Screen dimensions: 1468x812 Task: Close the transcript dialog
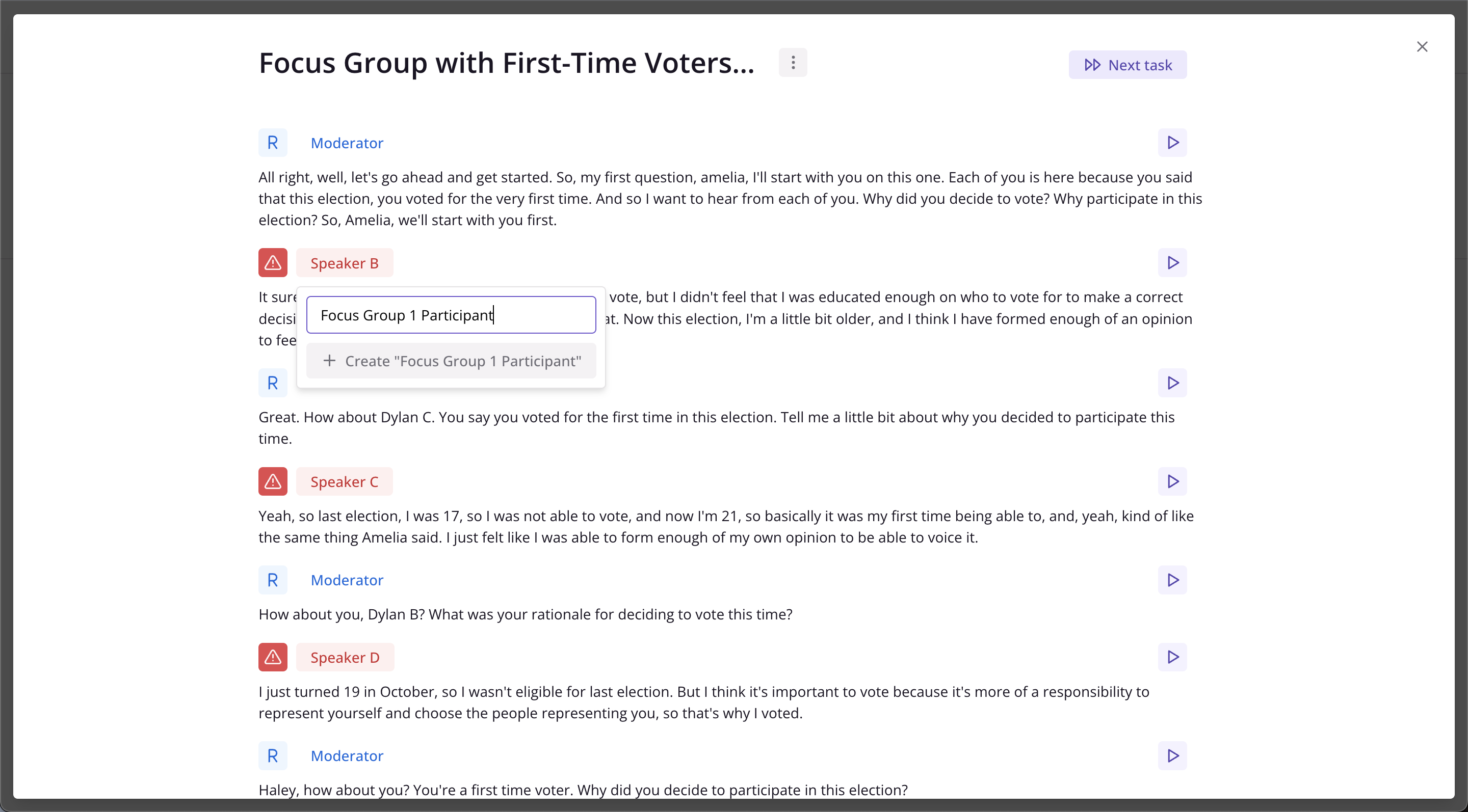[x=1423, y=47]
